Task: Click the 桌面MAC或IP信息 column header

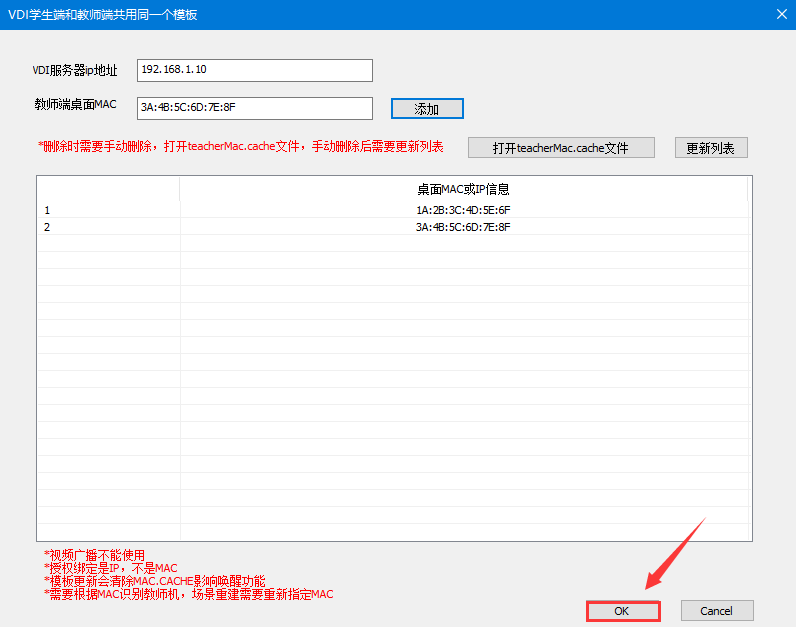Action: click(464, 189)
